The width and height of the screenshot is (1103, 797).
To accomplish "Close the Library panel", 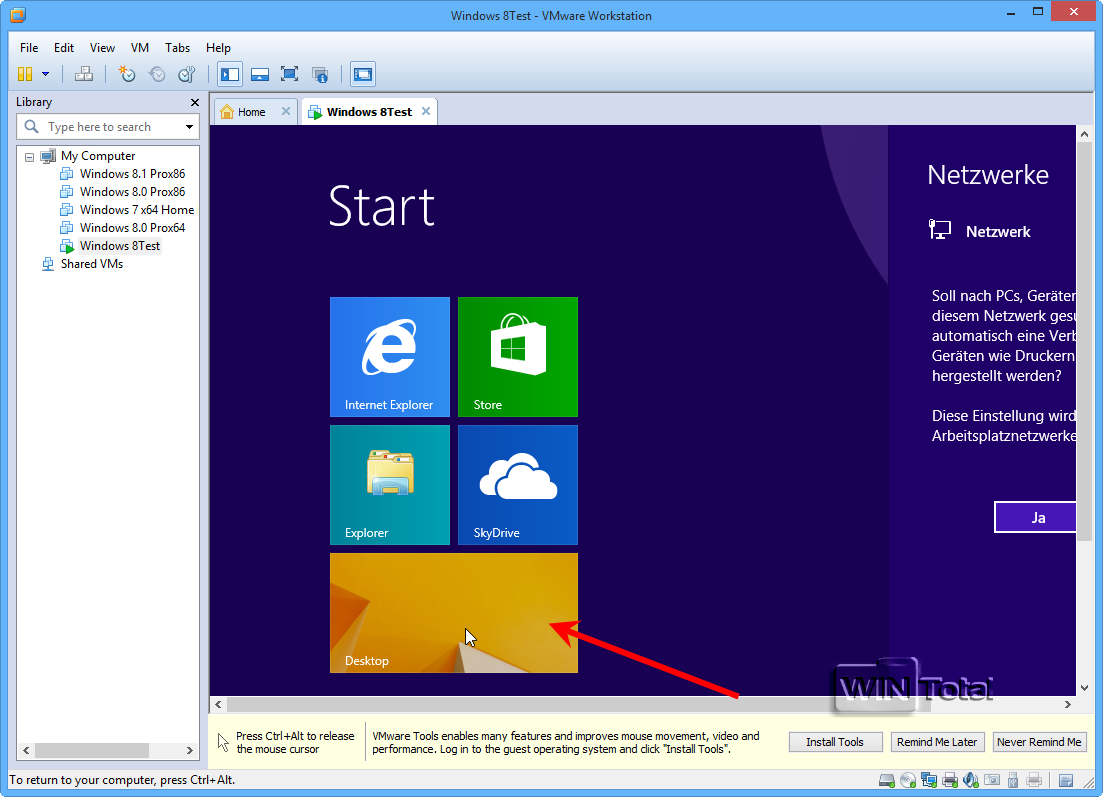I will click(195, 103).
